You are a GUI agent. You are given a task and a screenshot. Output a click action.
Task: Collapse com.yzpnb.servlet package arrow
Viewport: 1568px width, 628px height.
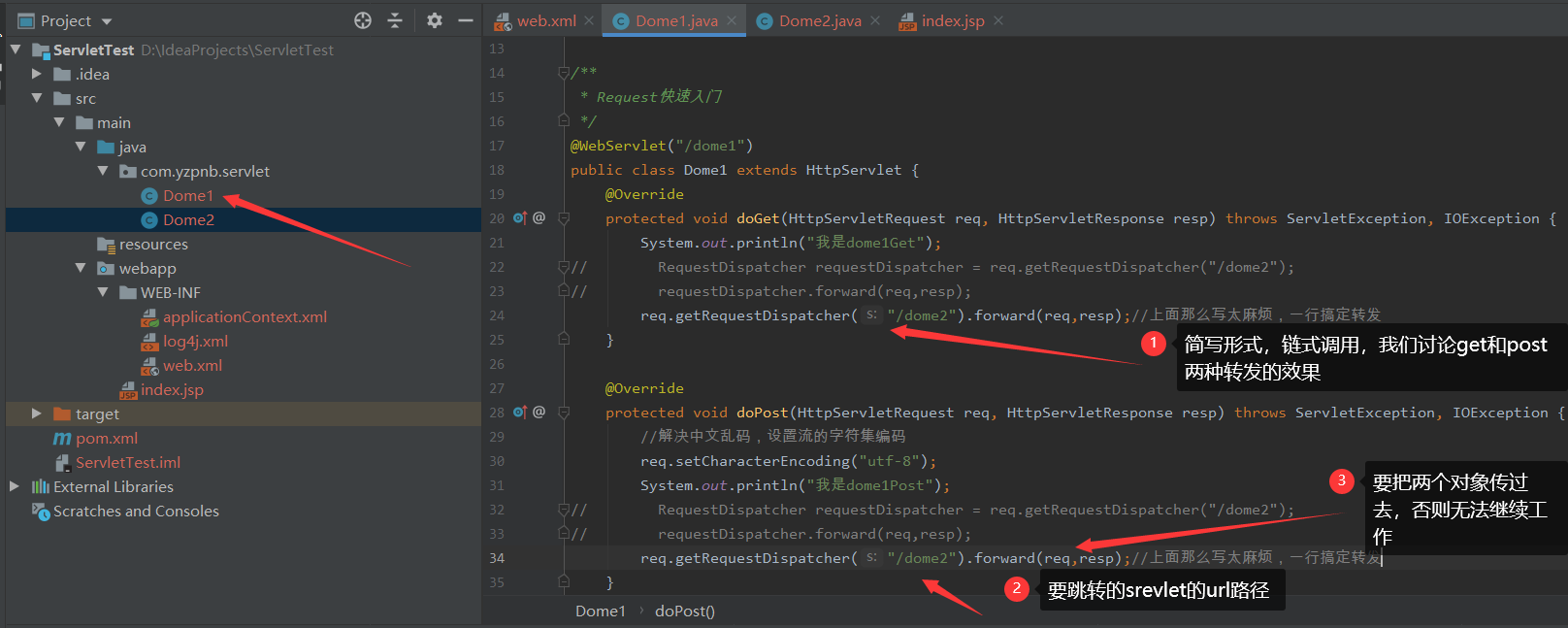pyautogui.click(x=103, y=171)
